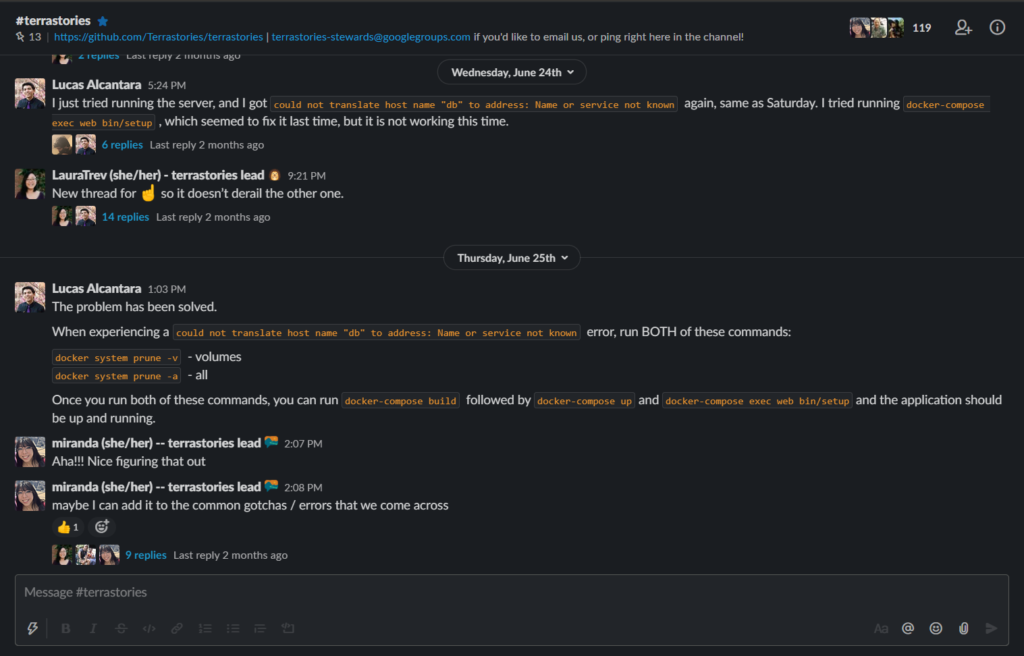Click the add people icon
Viewport: 1024px width, 656px height.
(x=963, y=27)
